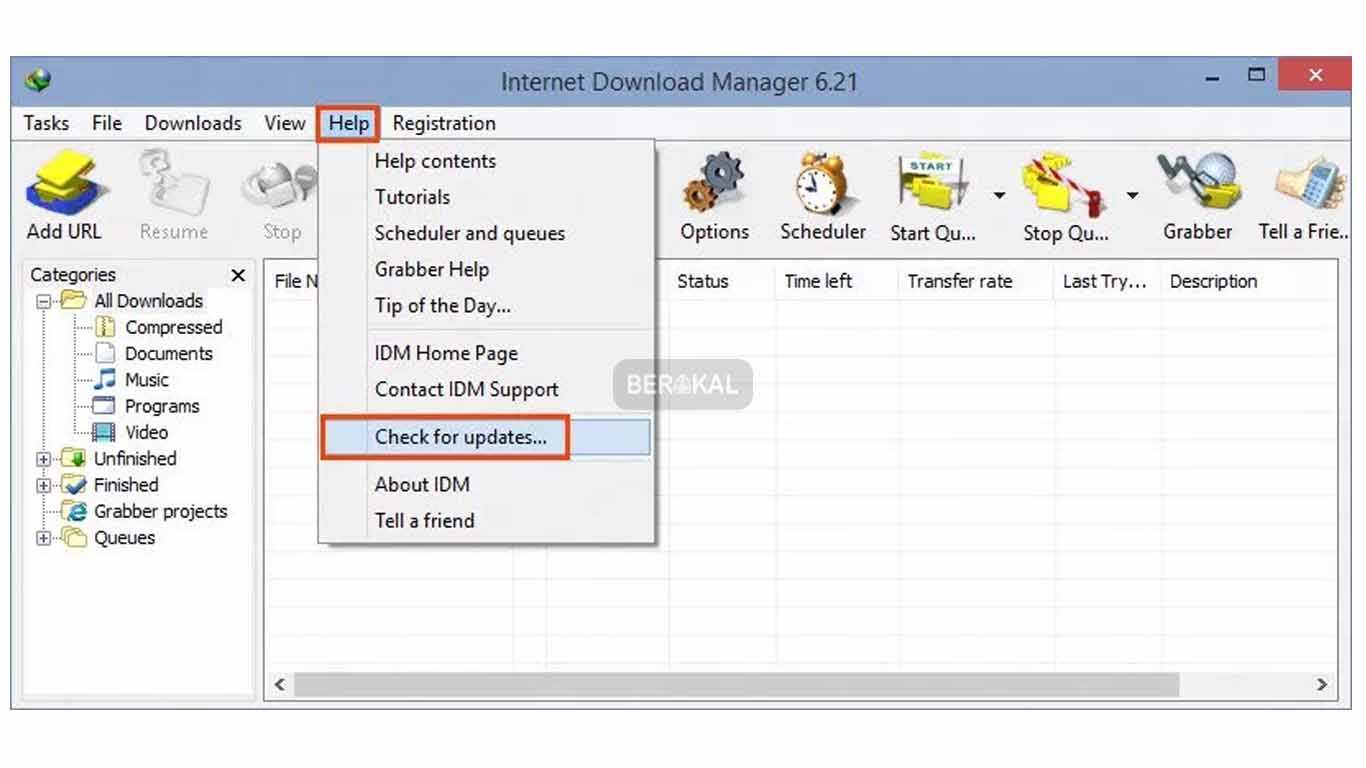
Task: Expand the Finished category node
Action: point(43,485)
